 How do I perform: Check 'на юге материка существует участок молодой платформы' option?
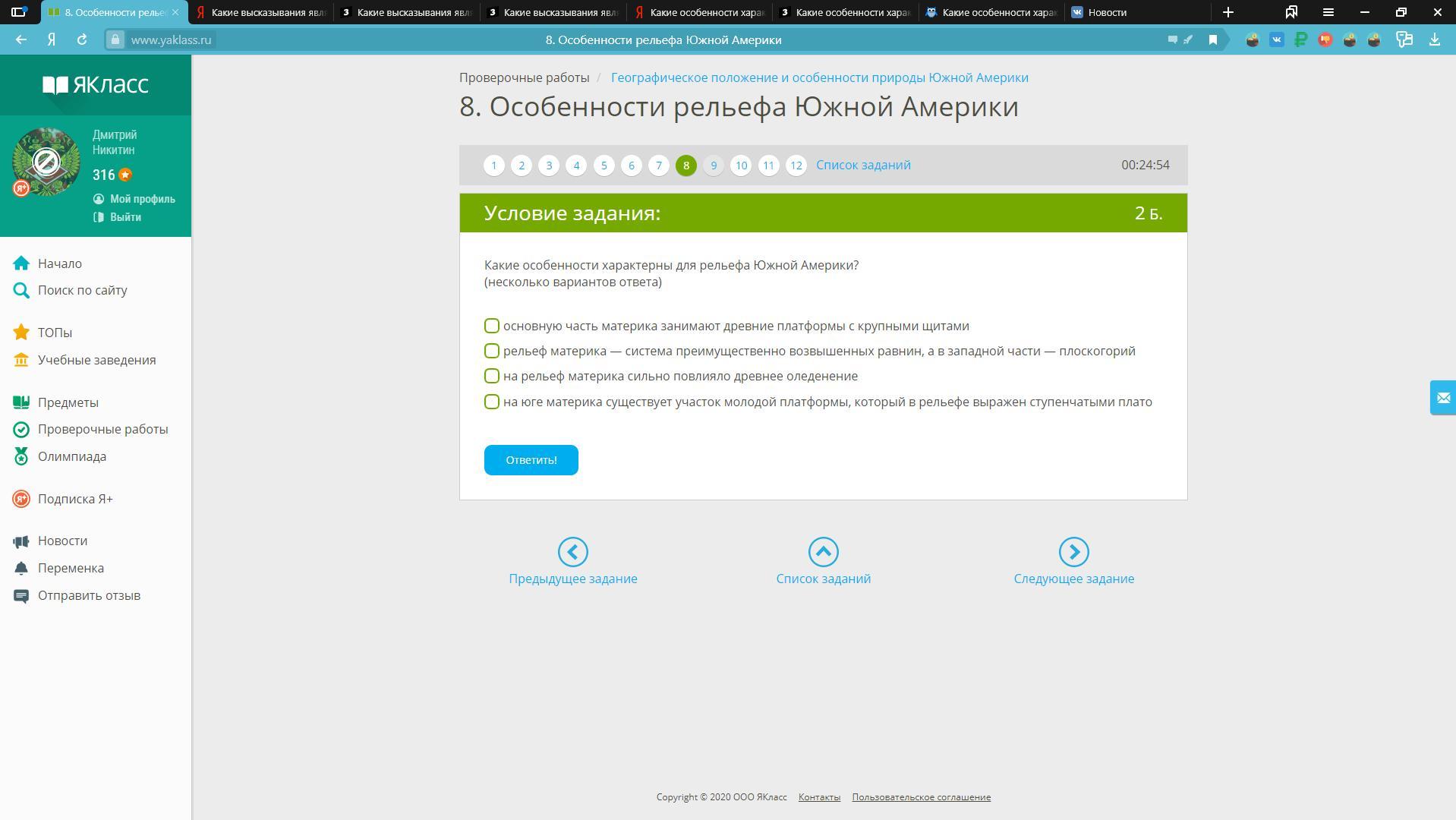point(492,402)
